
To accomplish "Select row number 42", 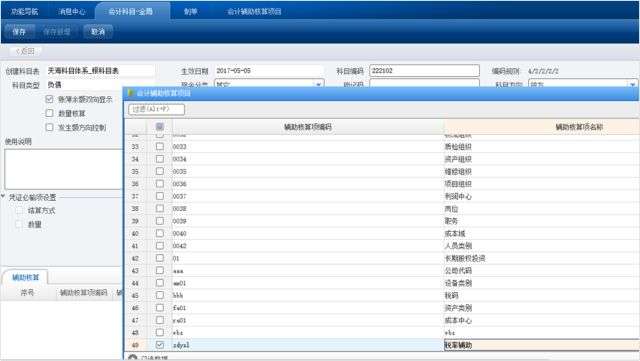I will [x=135, y=258].
